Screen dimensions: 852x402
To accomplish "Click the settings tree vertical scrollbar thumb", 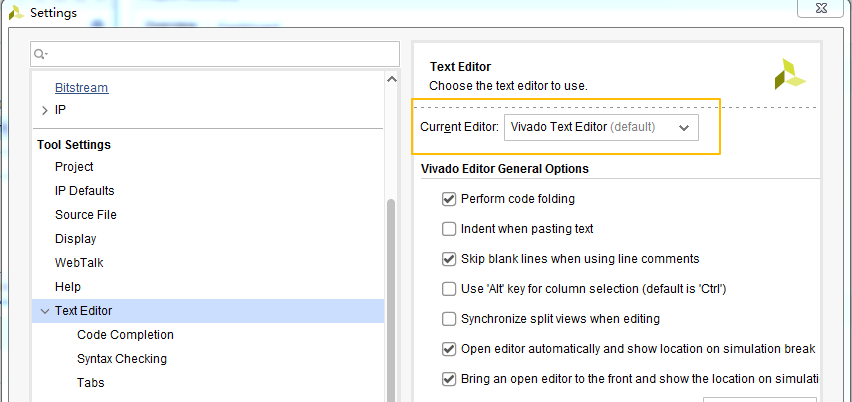I will [391, 300].
